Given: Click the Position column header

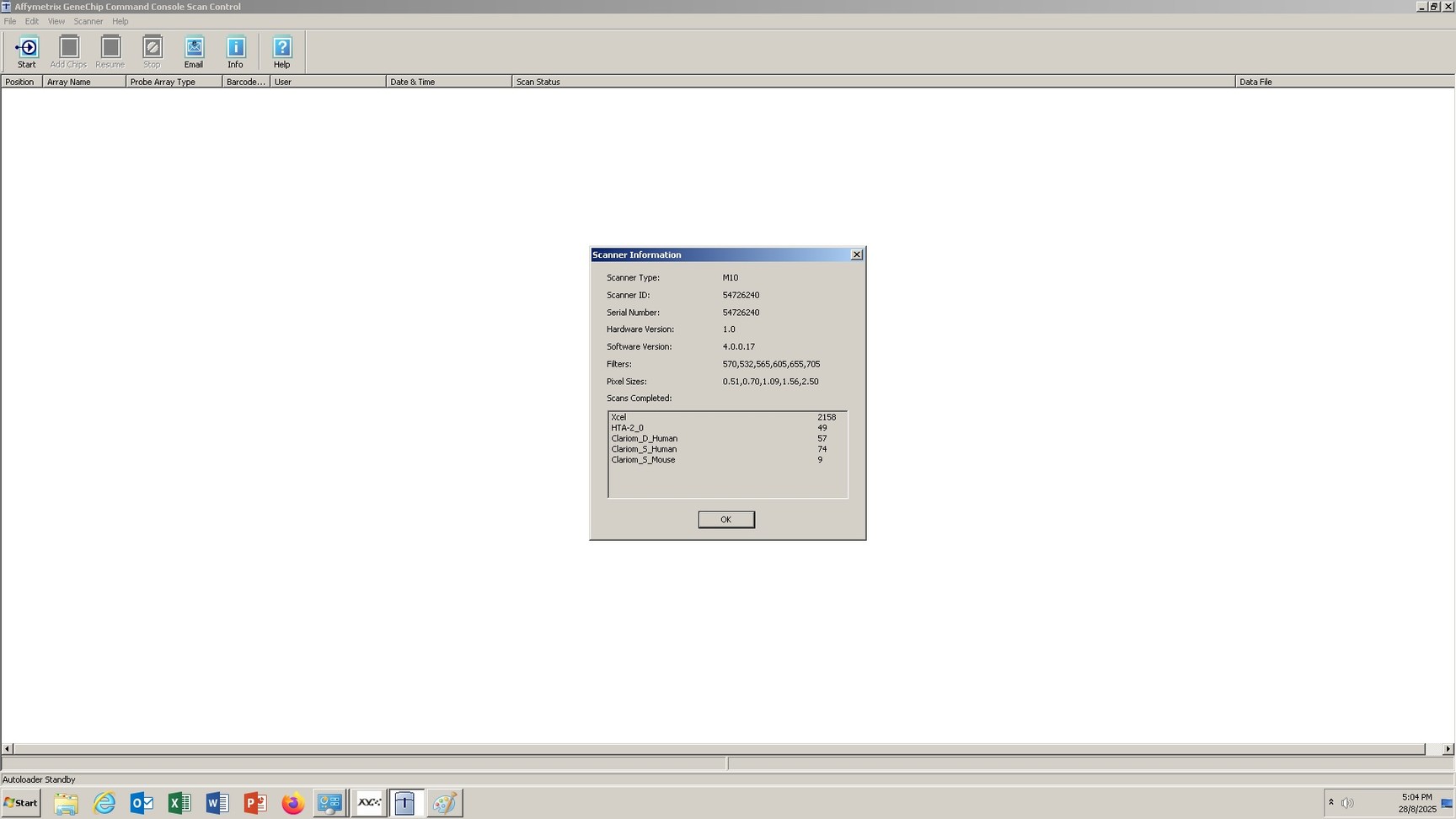Looking at the screenshot, I should pos(21,82).
